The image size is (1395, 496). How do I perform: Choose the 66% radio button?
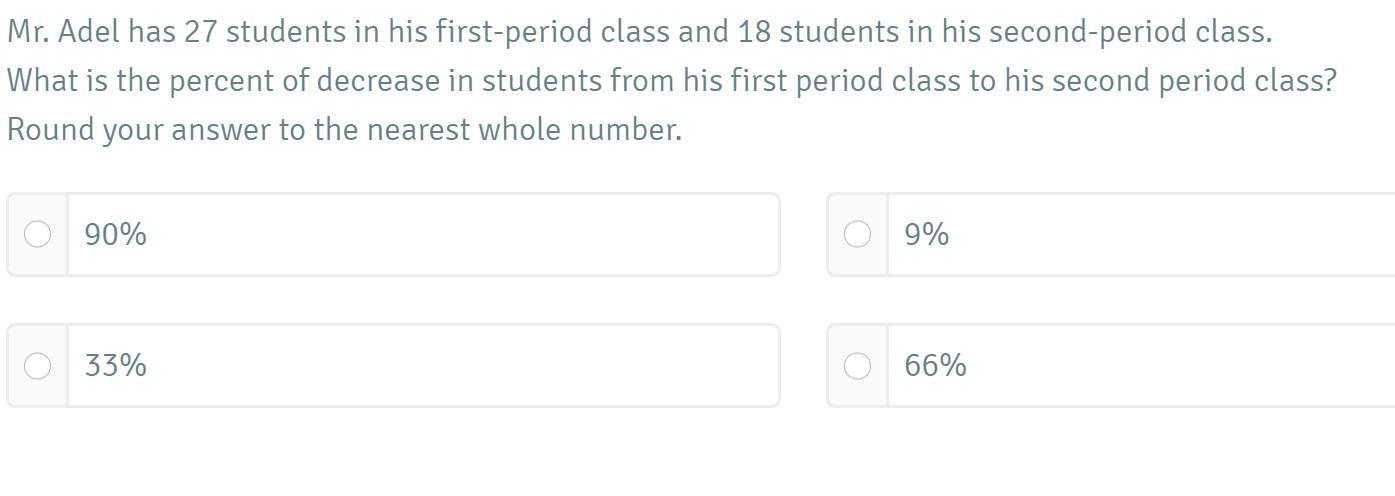pyautogui.click(x=857, y=366)
